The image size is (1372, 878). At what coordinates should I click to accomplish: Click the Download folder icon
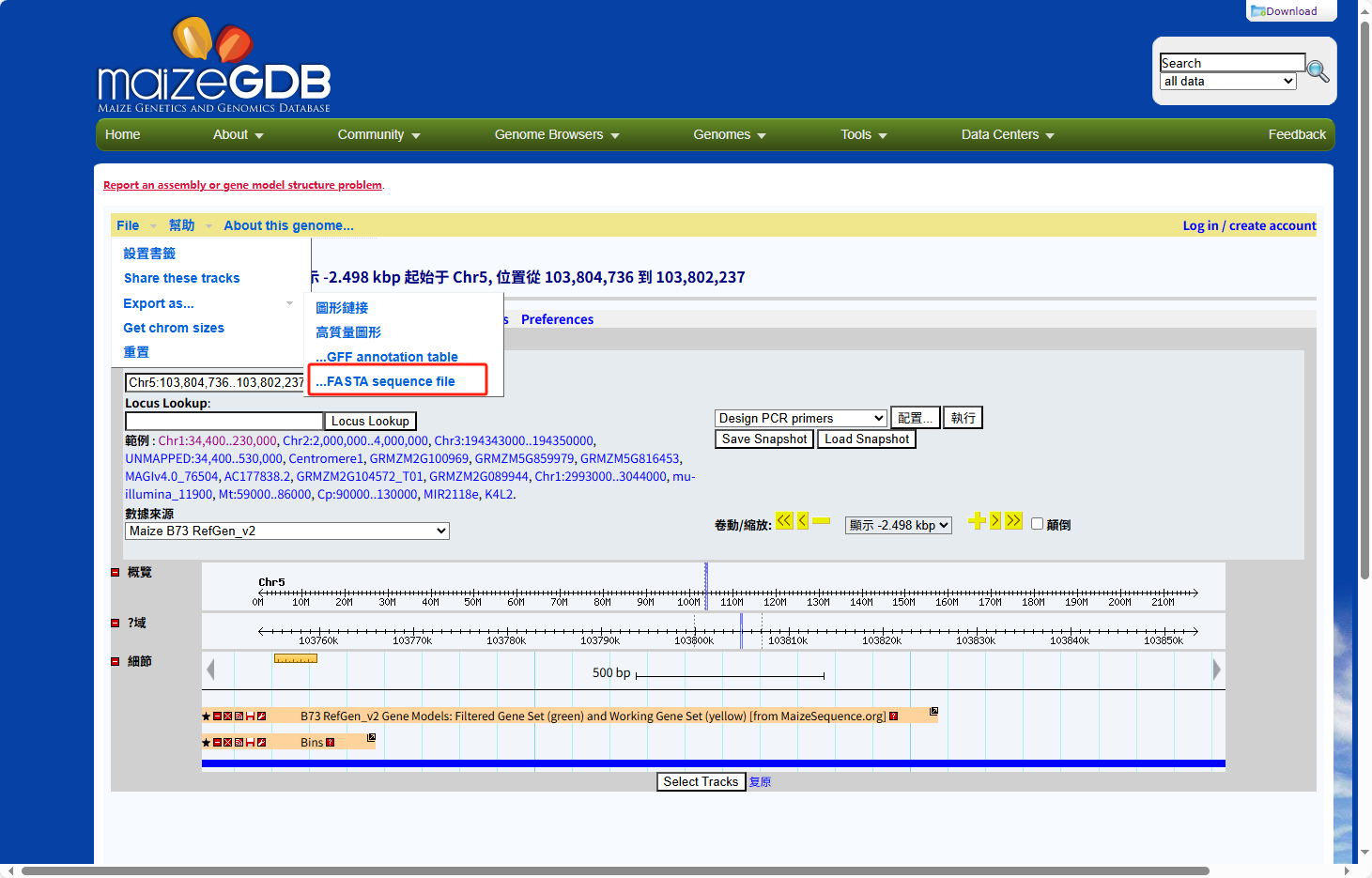pyautogui.click(x=1258, y=11)
